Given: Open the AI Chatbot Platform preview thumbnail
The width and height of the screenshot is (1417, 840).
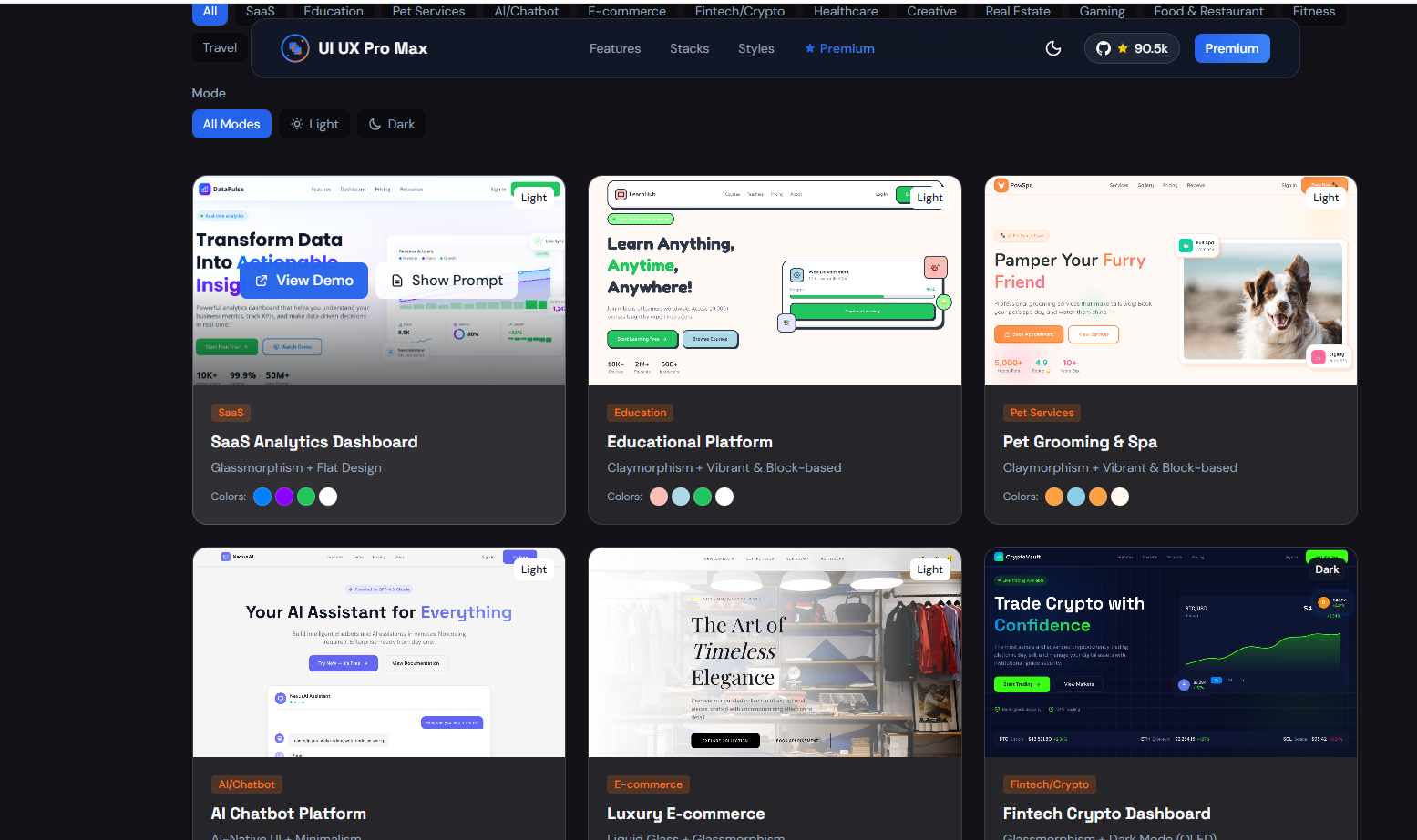Looking at the screenshot, I should tap(379, 652).
